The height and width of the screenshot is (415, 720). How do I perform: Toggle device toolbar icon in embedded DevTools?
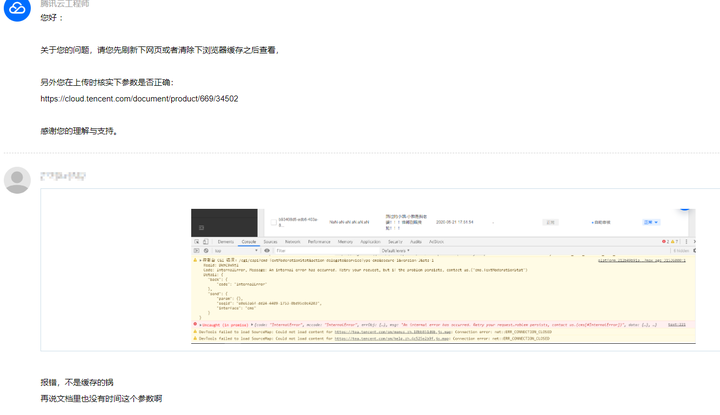coord(206,241)
